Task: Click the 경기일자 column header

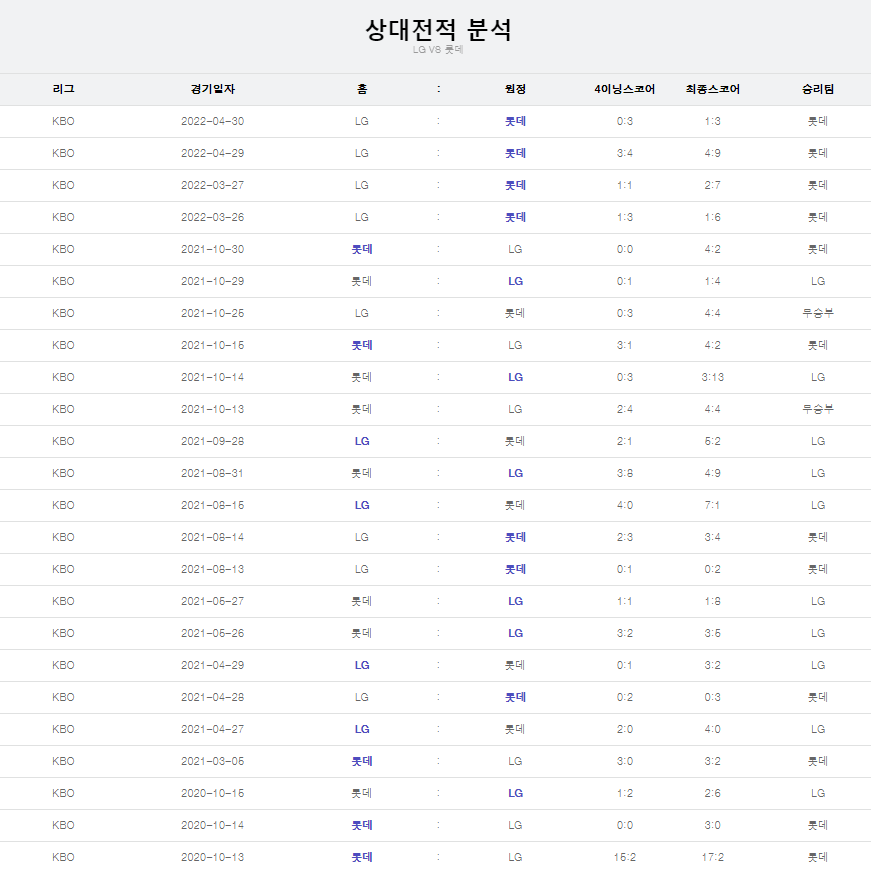Action: click(213, 89)
